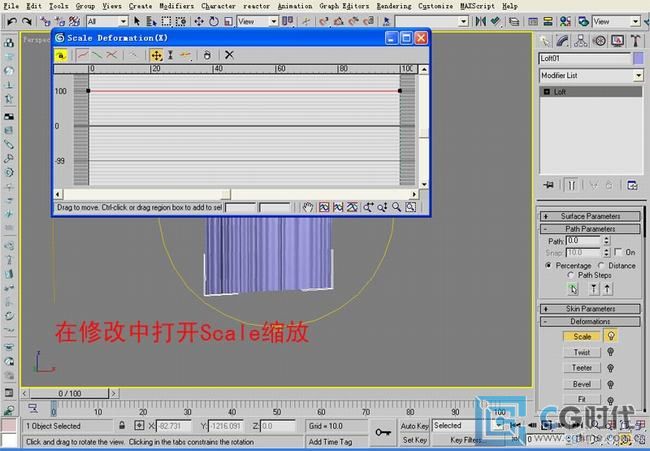Enable the Snap On checkbox
Image resolution: width=650 pixels, height=451 pixels.
pyautogui.click(x=618, y=252)
